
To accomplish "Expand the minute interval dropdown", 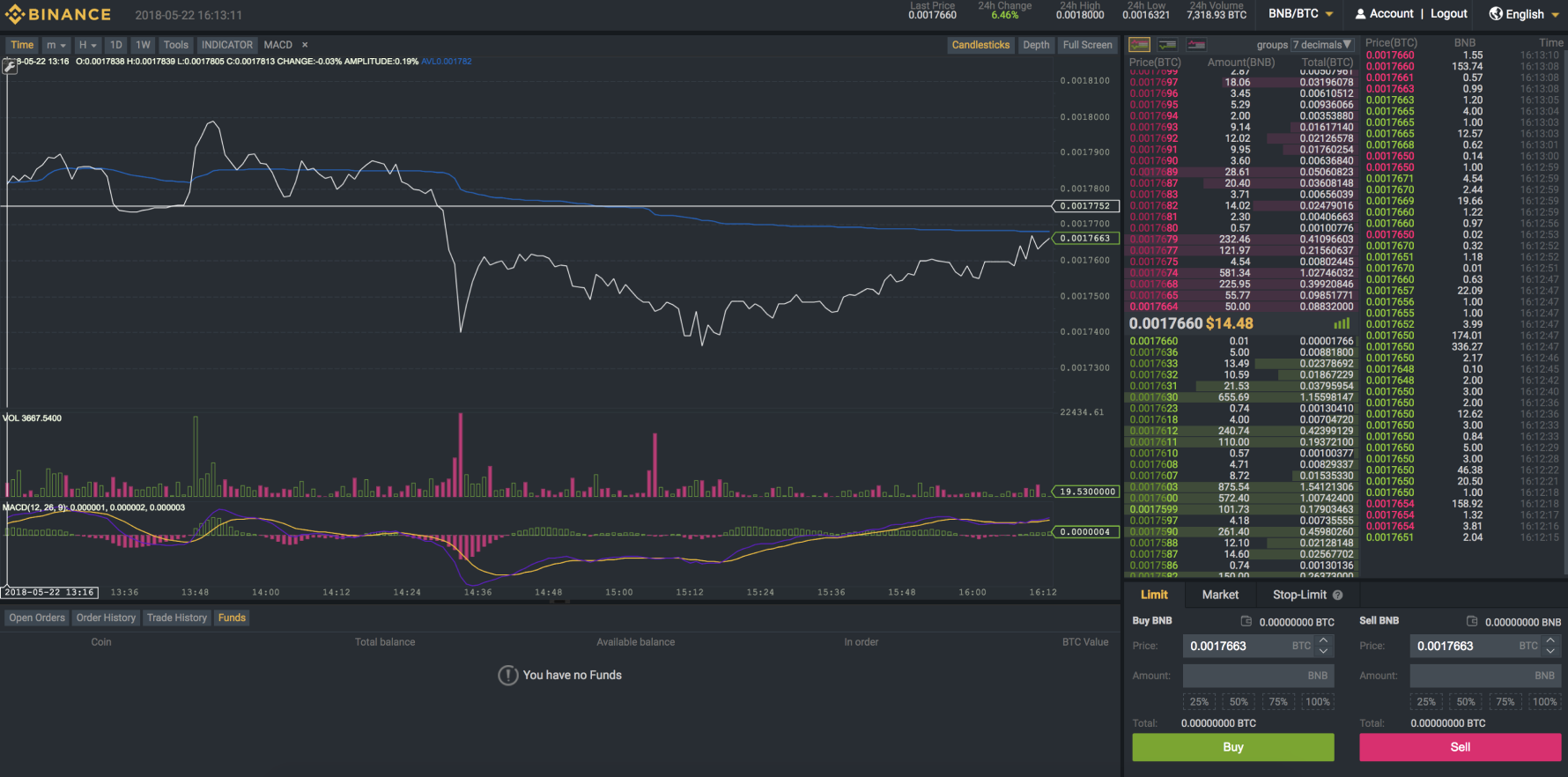I will (56, 45).
